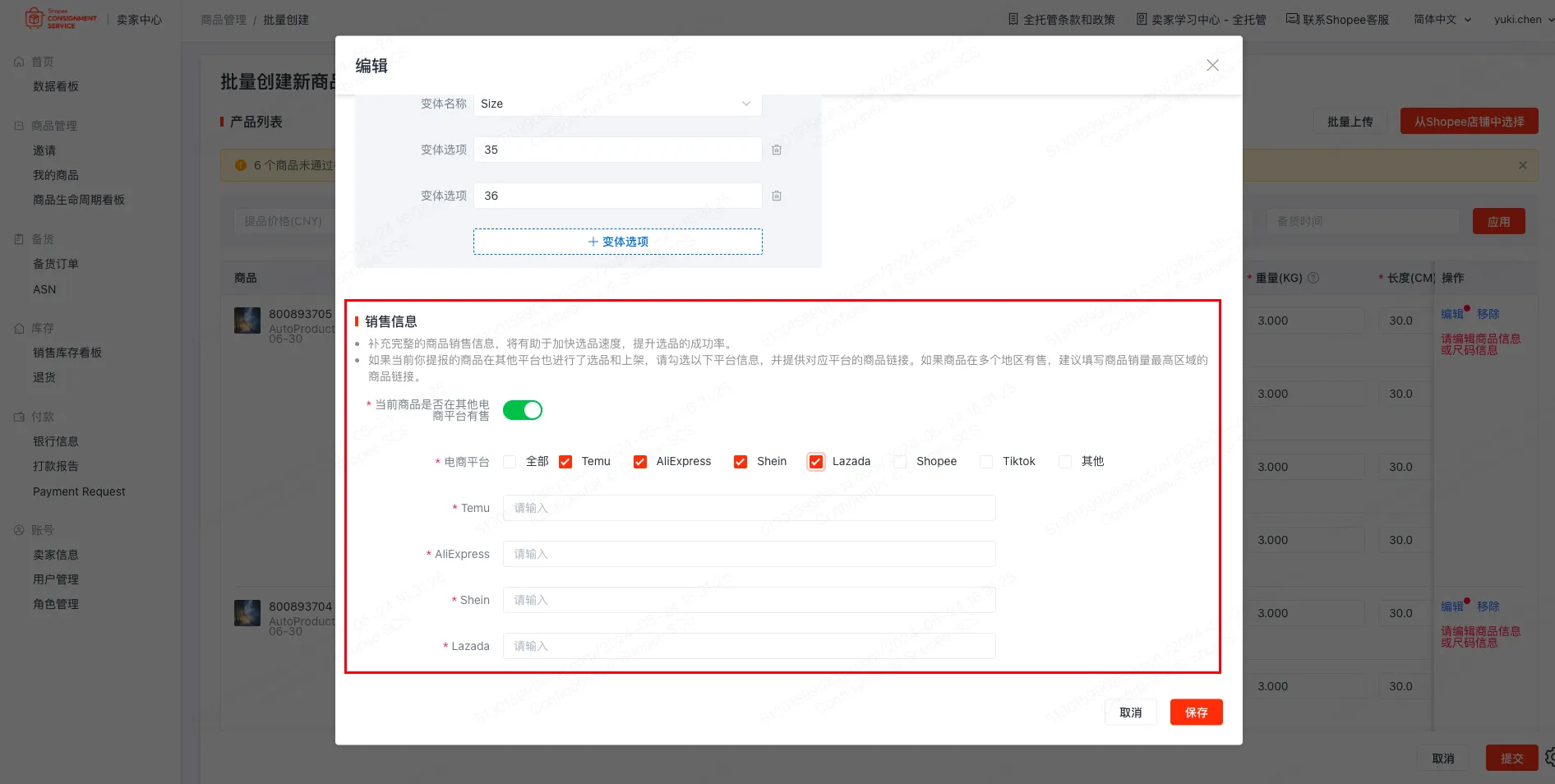The image size is (1555, 784).
Task: Click the 全托管条款和政策 document icon
Action: [x=1013, y=19]
